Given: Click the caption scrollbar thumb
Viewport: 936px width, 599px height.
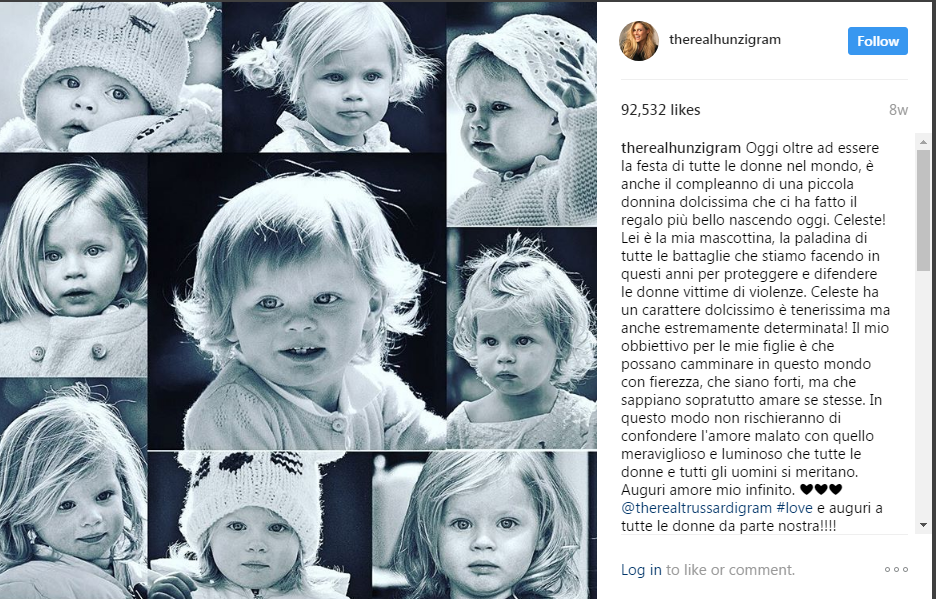Looking at the screenshot, I should [x=923, y=210].
